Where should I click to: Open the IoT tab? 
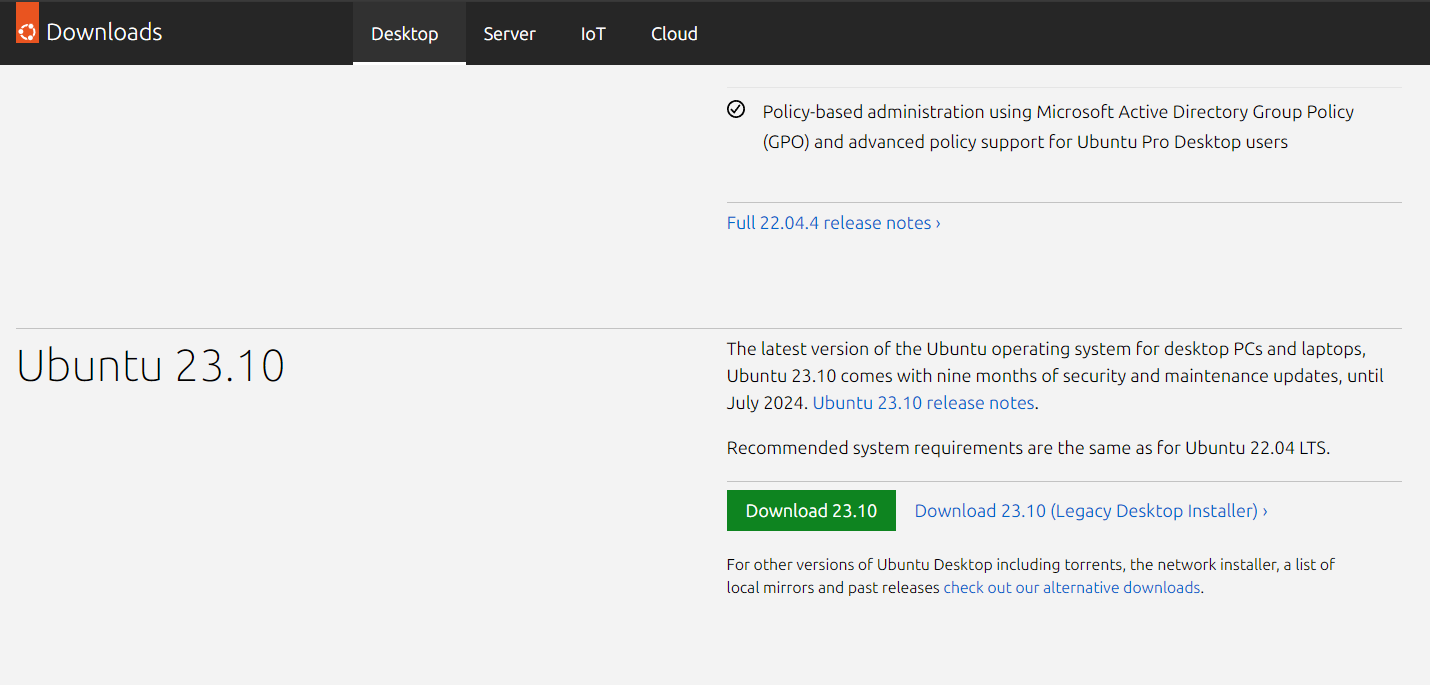point(593,33)
